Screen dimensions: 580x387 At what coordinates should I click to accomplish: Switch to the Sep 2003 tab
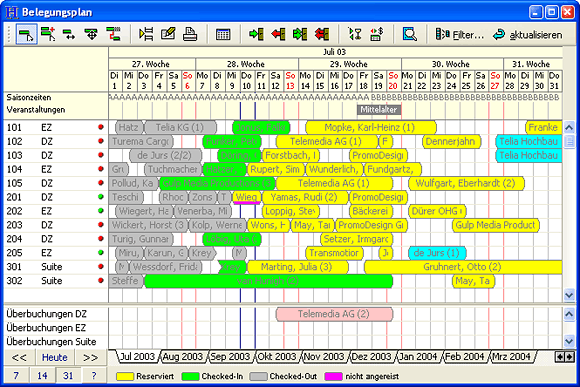[230, 357]
